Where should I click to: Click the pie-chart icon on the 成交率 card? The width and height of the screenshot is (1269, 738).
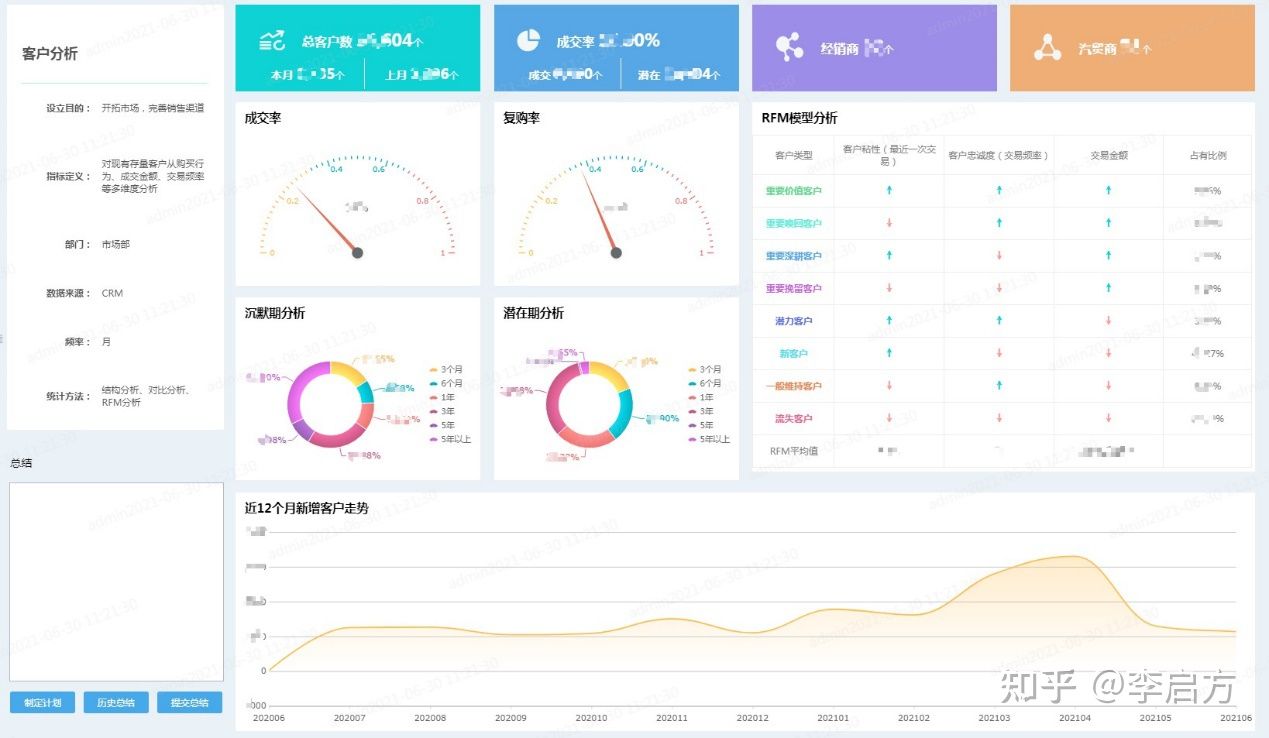(527, 42)
